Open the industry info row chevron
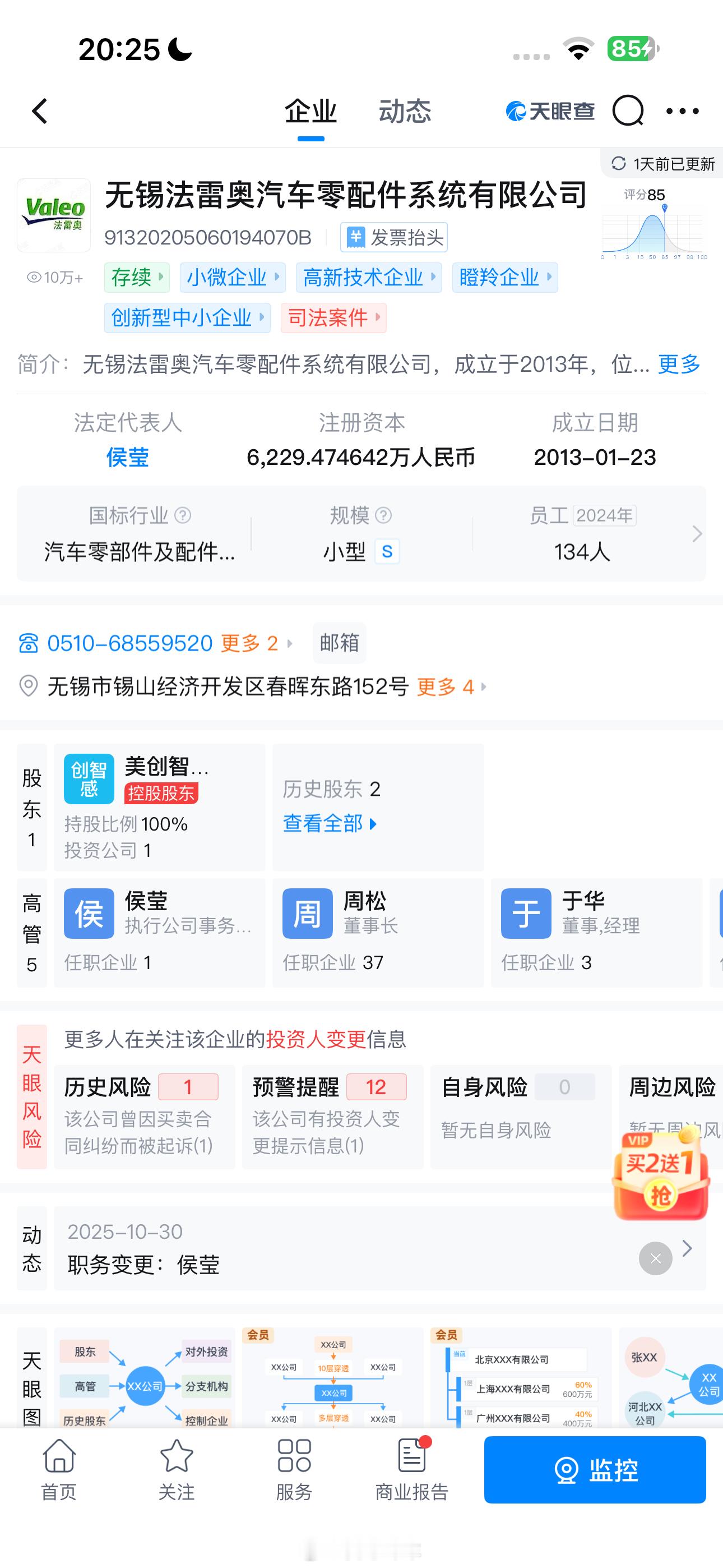 point(697,534)
